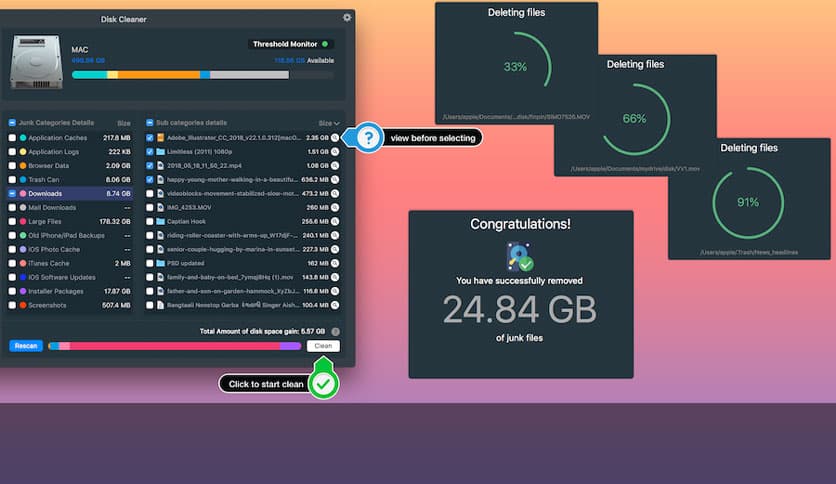Click the MAC disk usage bar

[x=203, y=75]
